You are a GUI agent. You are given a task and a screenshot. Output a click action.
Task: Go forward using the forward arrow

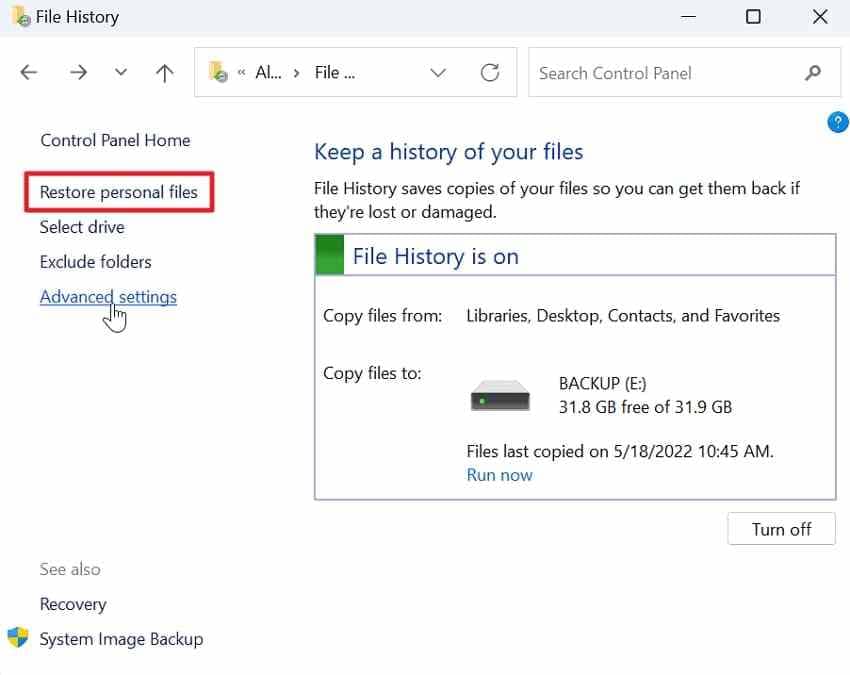tap(79, 72)
